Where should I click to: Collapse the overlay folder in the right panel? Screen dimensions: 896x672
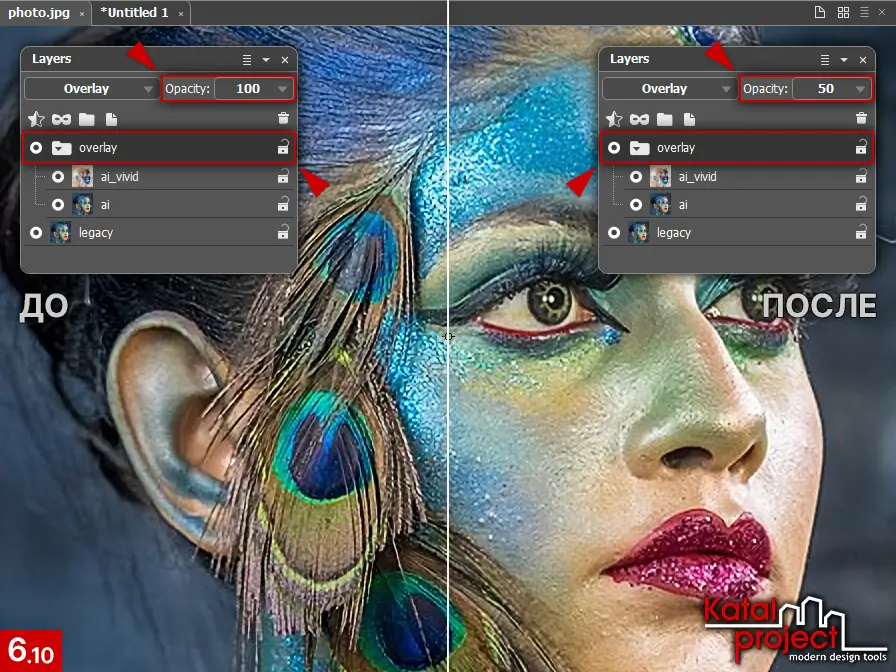tap(639, 148)
